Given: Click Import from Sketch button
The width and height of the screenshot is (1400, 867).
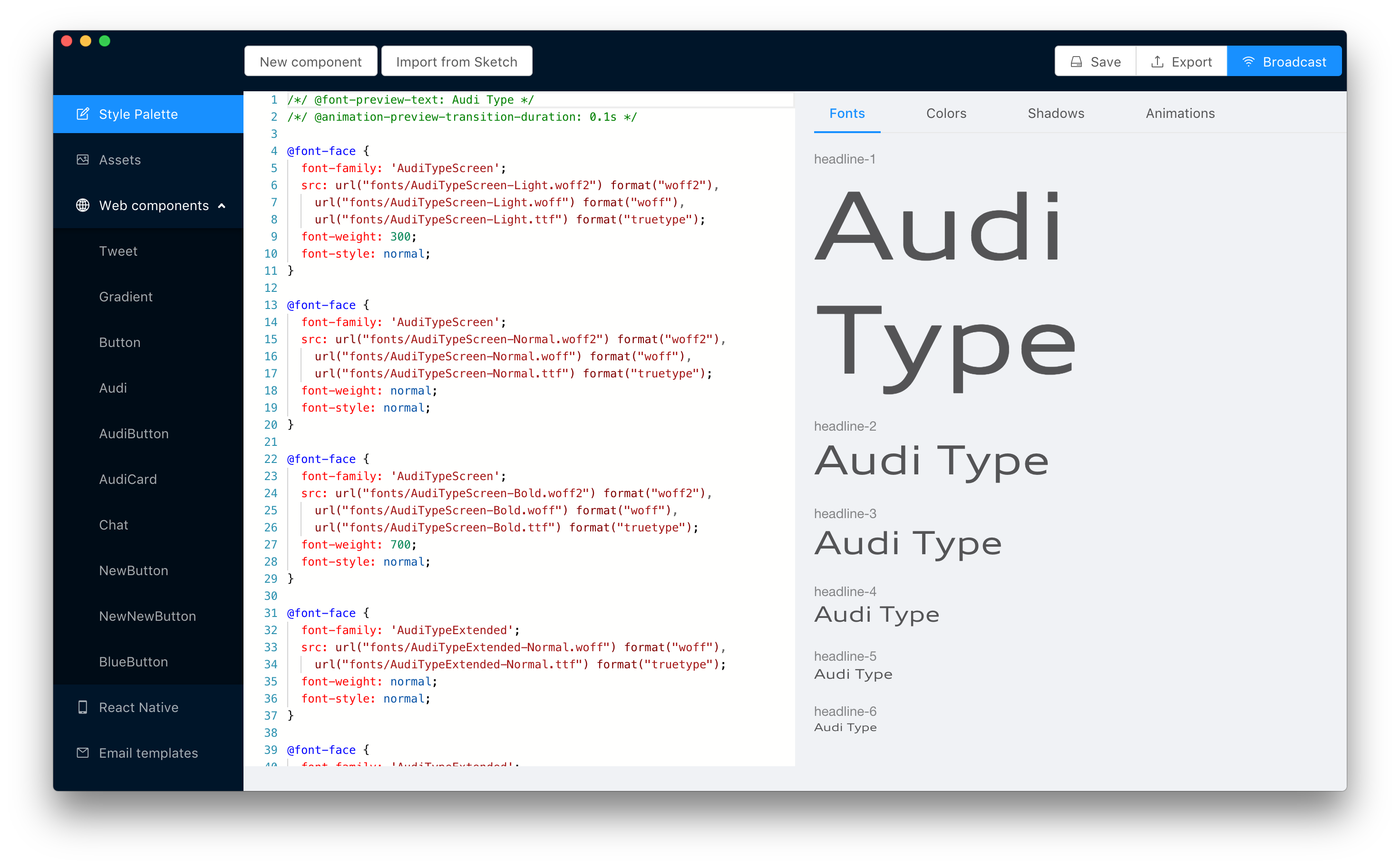Looking at the screenshot, I should [457, 61].
